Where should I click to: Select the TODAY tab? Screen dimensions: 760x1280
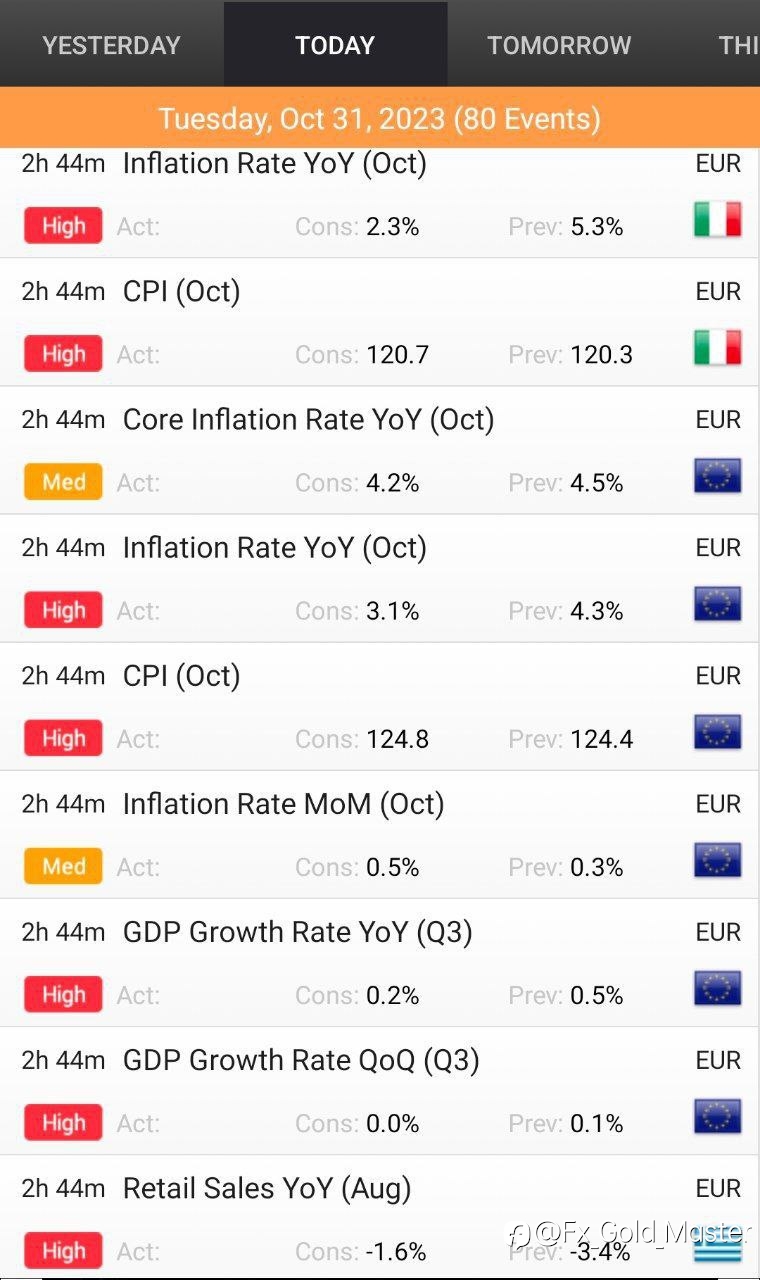335,45
